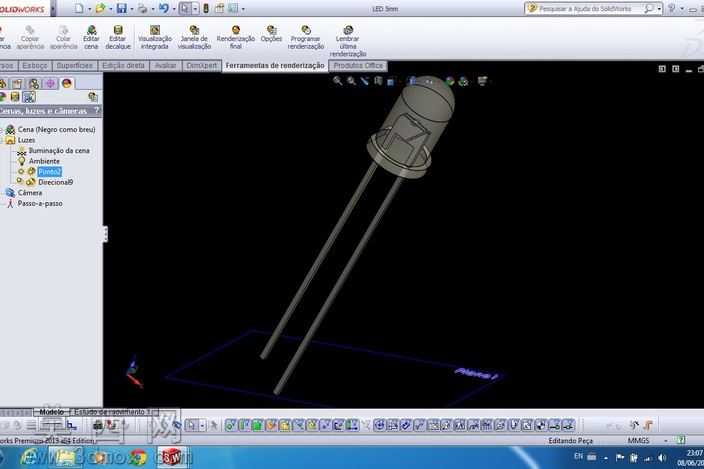Click the Plano1 label in viewport
The width and height of the screenshot is (704, 469).
pos(476,373)
